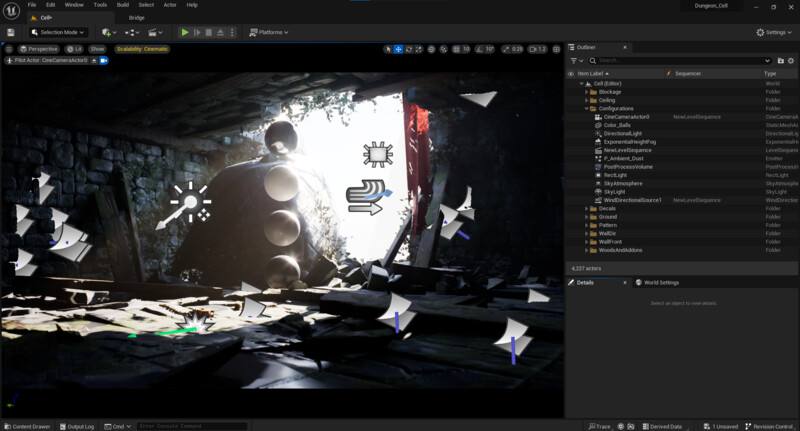Open the Tools menu
This screenshot has width=800, height=431.
(x=100, y=5)
